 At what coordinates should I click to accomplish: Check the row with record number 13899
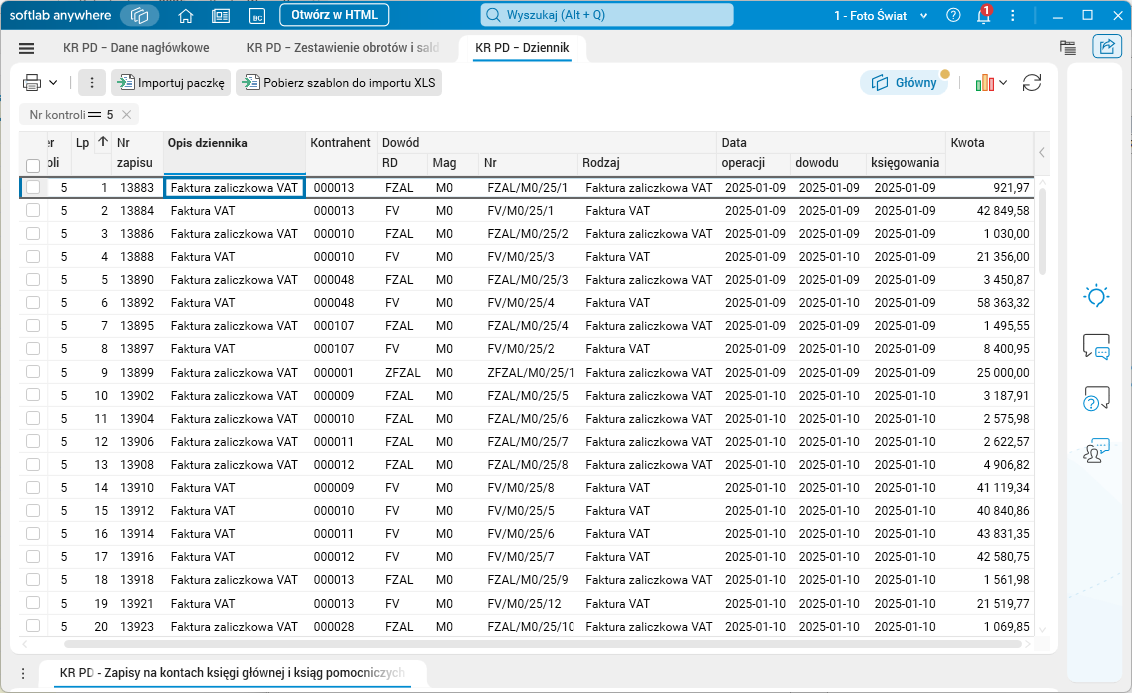[33, 372]
